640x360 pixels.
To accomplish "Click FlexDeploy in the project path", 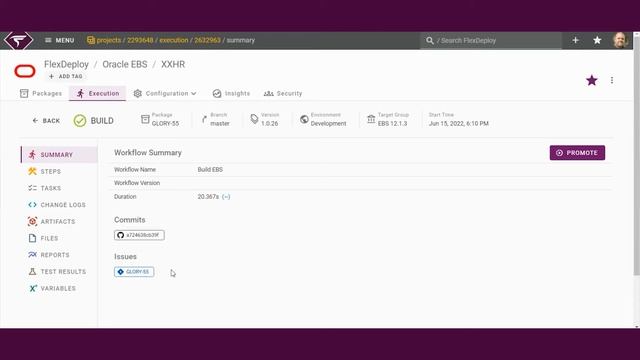I will pos(66,64).
